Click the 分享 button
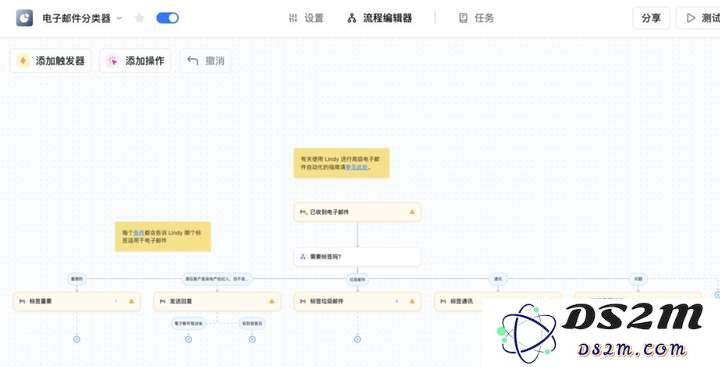This screenshot has height=367, width=720. [651, 18]
